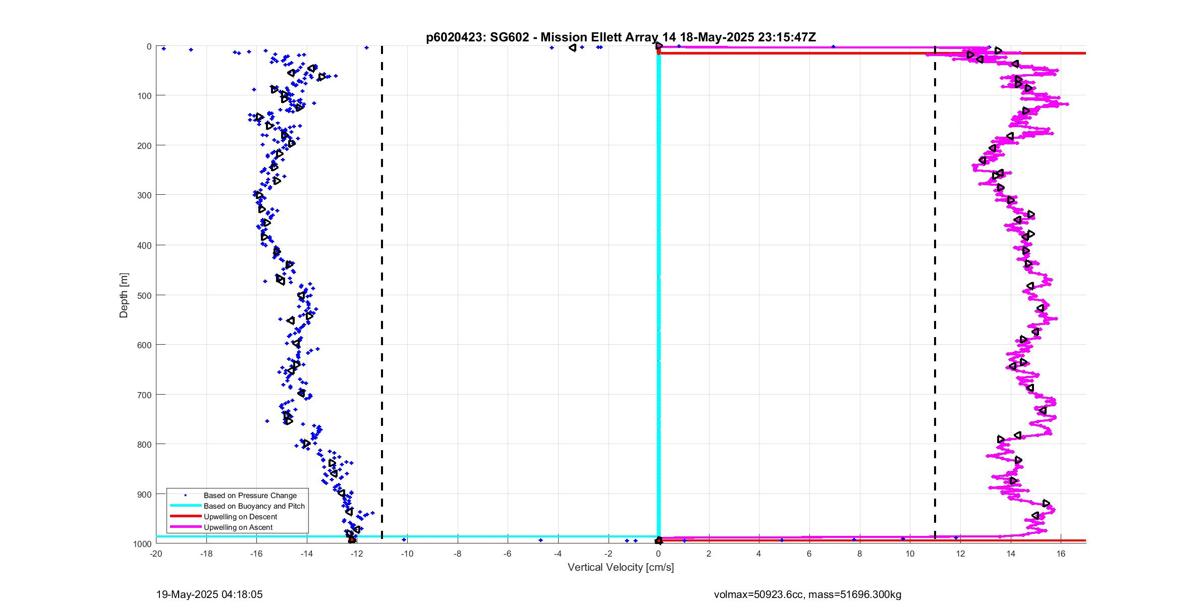Click the "800" depth tick label
The height and width of the screenshot is (611, 1200).
(143, 444)
